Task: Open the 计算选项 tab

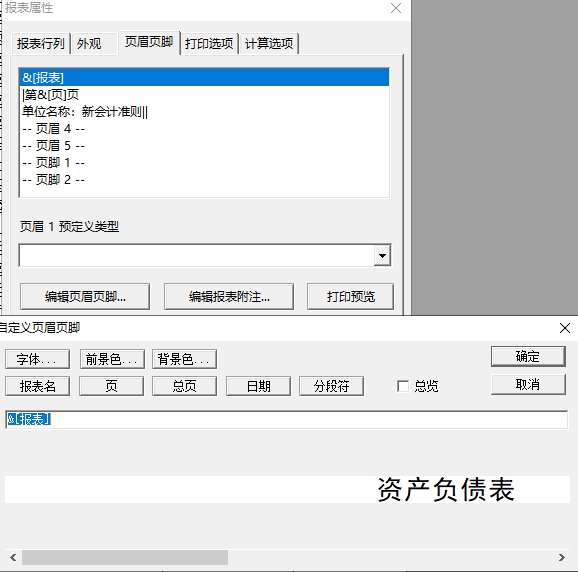Action: pos(269,43)
